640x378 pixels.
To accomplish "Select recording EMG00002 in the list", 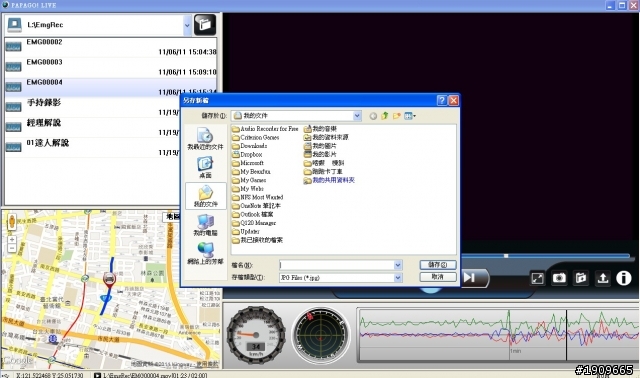I will pyautogui.click(x=111, y=47).
